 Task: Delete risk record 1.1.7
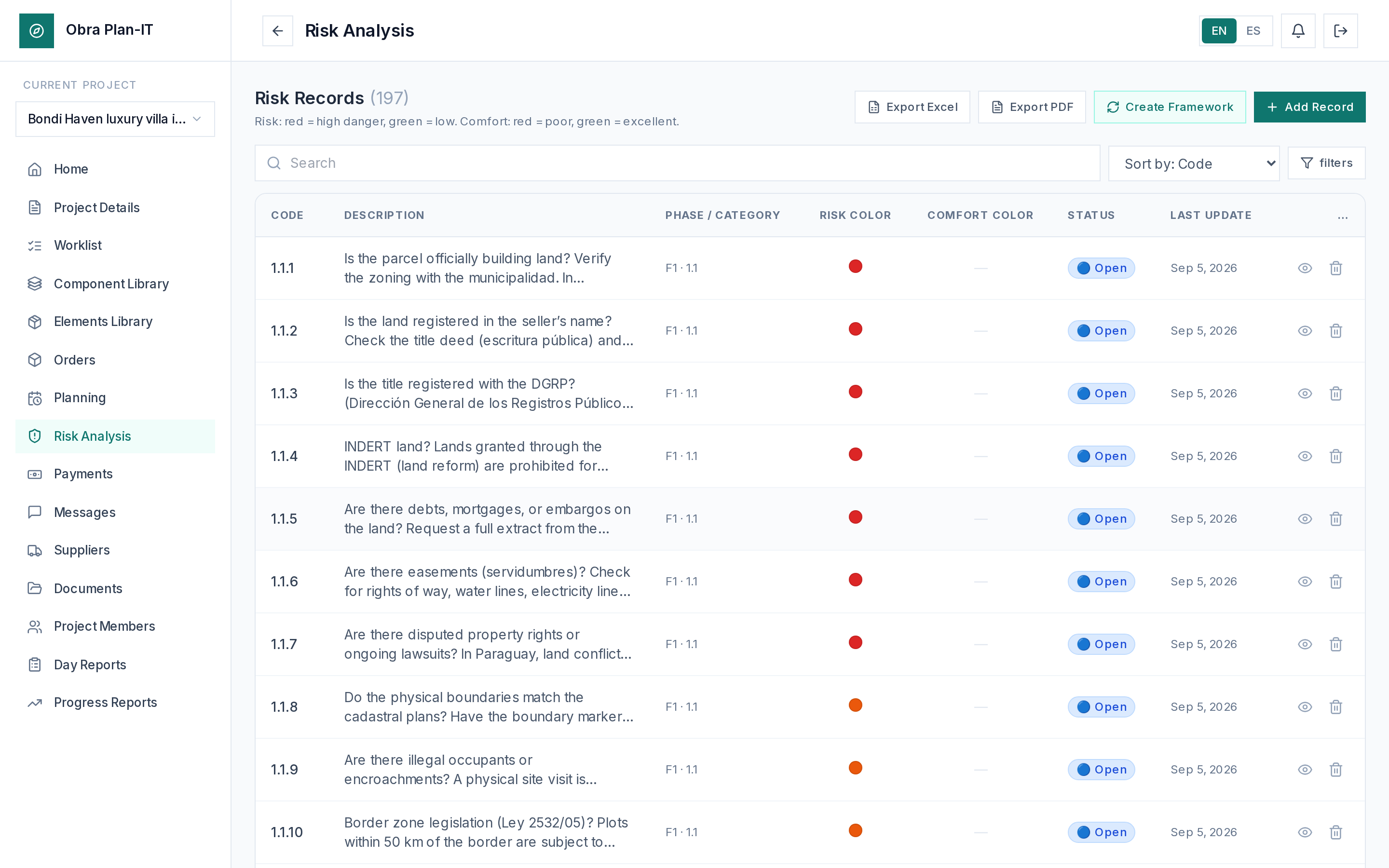click(1335, 644)
